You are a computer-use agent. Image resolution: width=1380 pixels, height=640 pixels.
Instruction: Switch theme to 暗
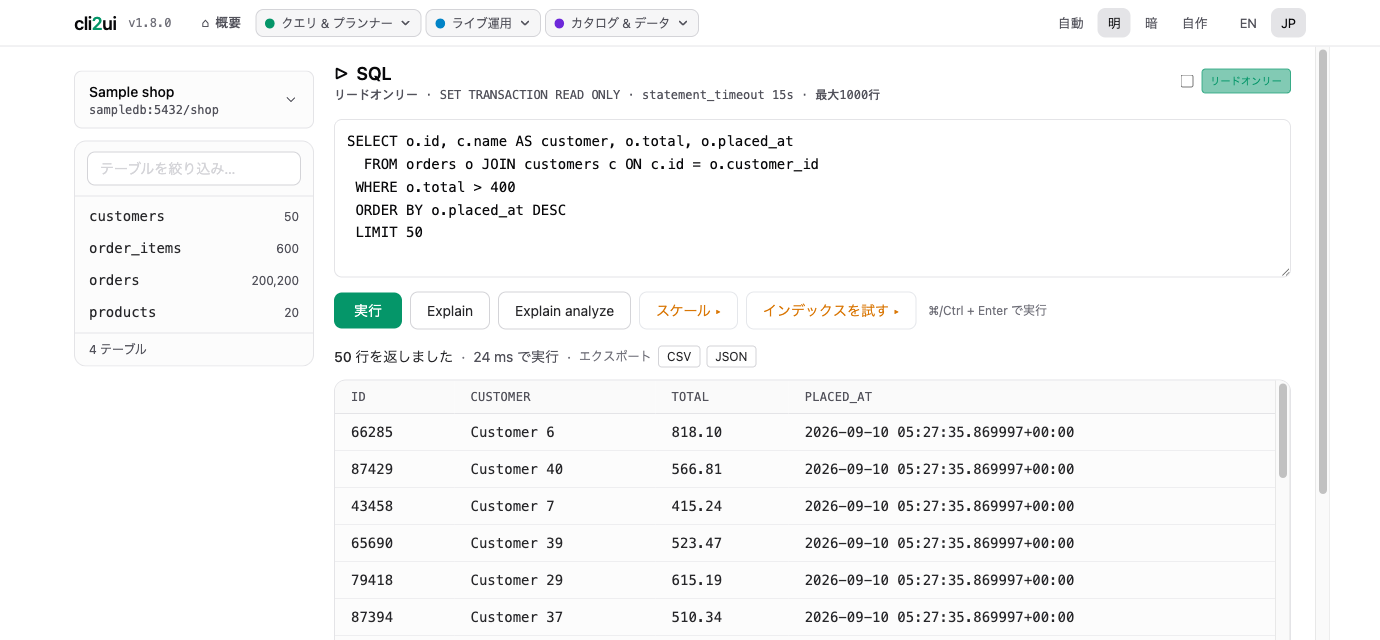pos(1151,23)
